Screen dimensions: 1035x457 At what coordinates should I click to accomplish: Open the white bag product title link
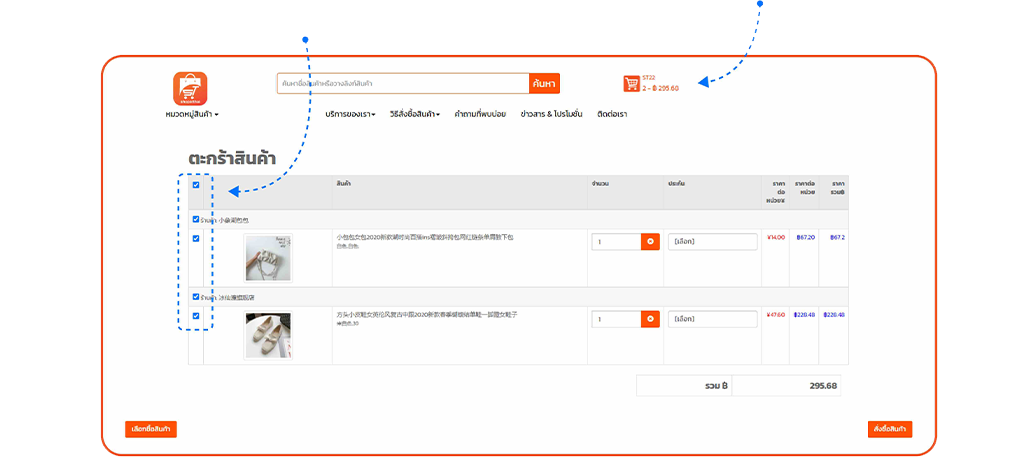pos(424,237)
